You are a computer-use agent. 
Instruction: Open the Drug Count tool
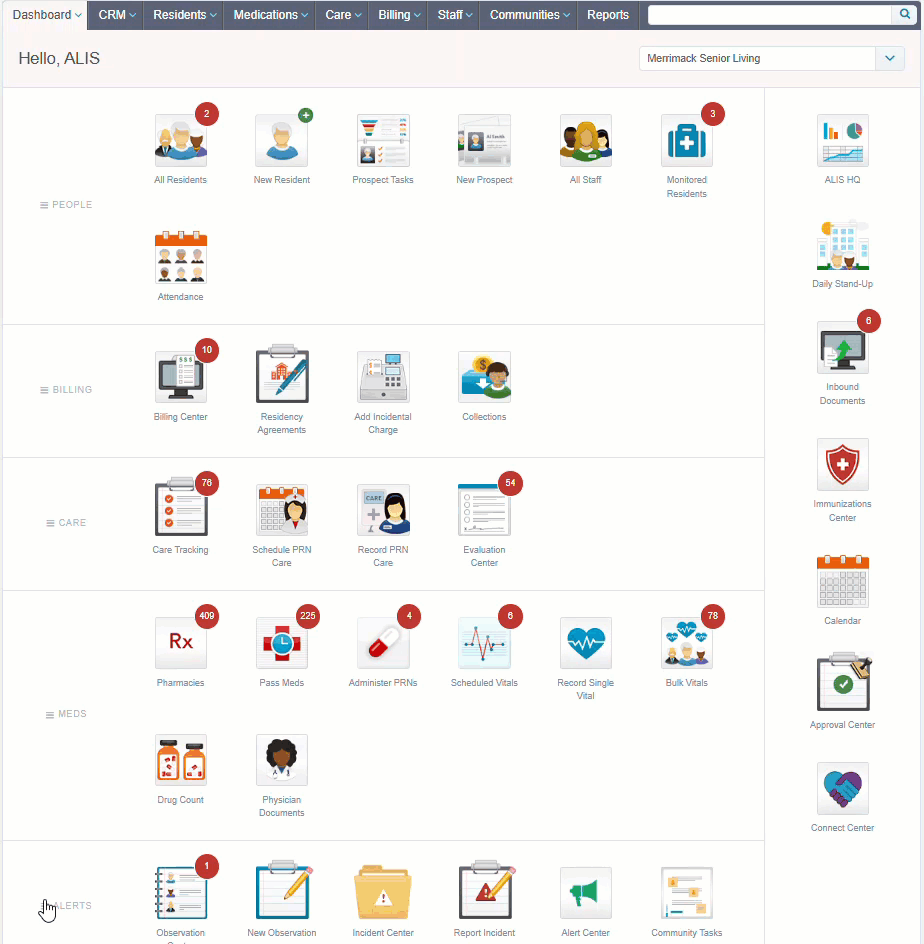pos(181,760)
